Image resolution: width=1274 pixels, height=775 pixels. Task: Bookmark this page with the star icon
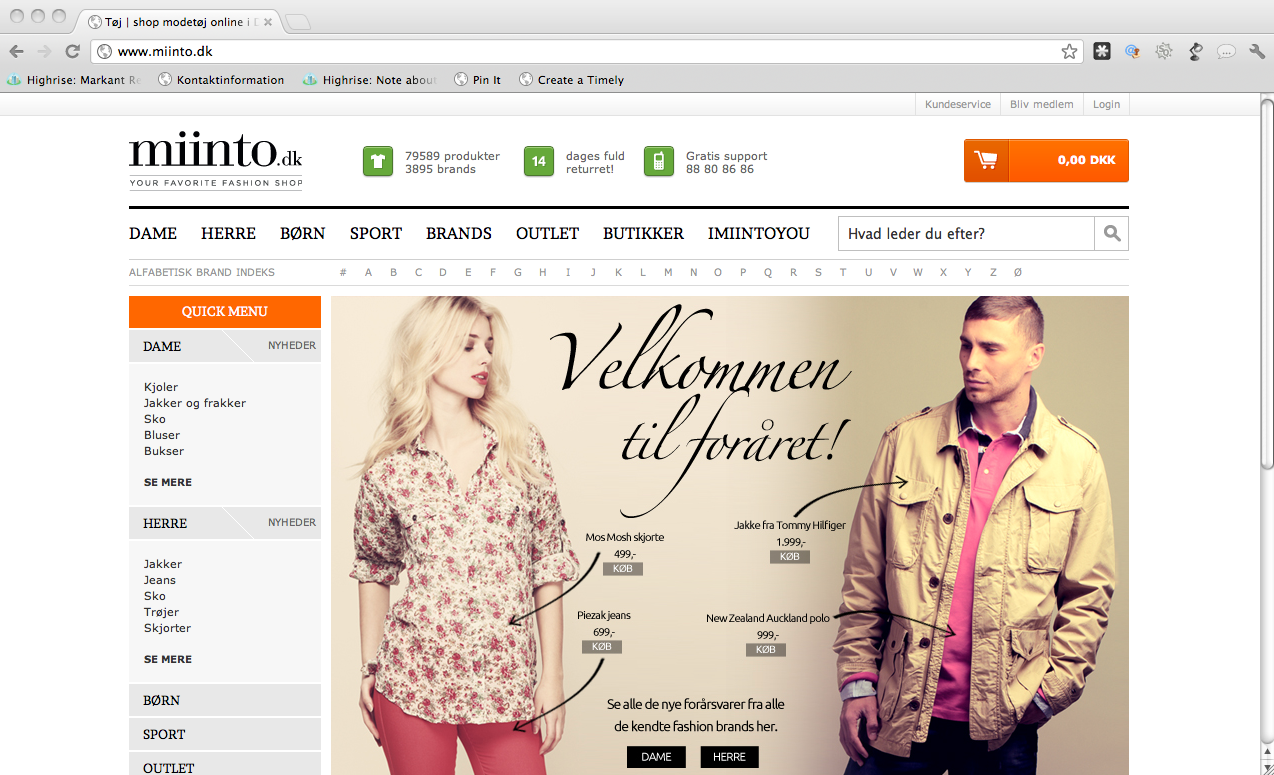[1069, 51]
